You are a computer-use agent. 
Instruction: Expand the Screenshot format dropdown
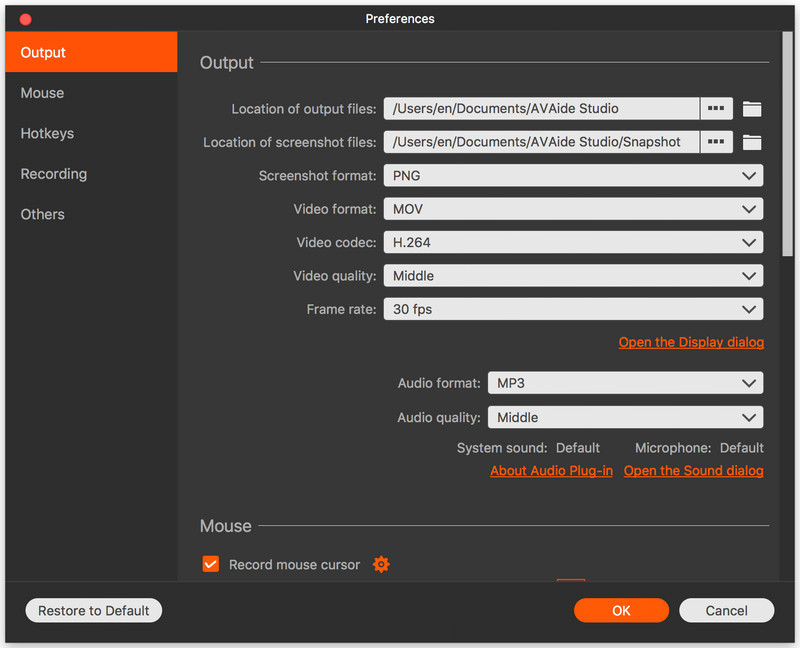click(573, 176)
